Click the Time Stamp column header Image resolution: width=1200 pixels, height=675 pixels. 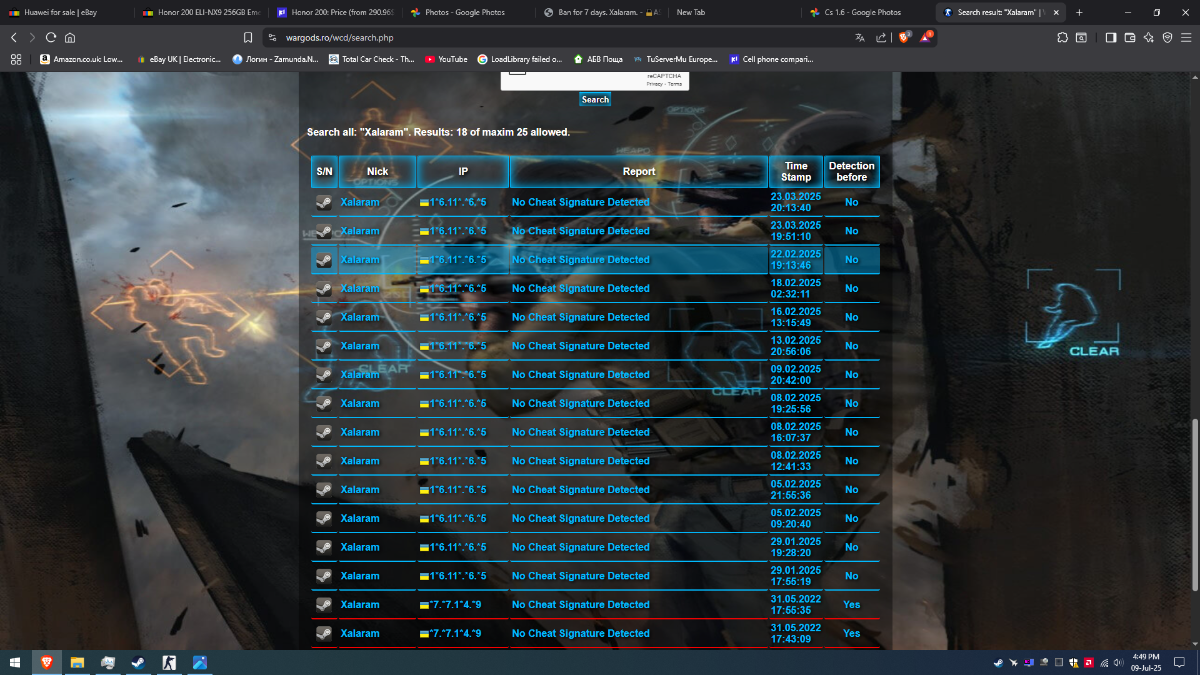click(x=796, y=172)
